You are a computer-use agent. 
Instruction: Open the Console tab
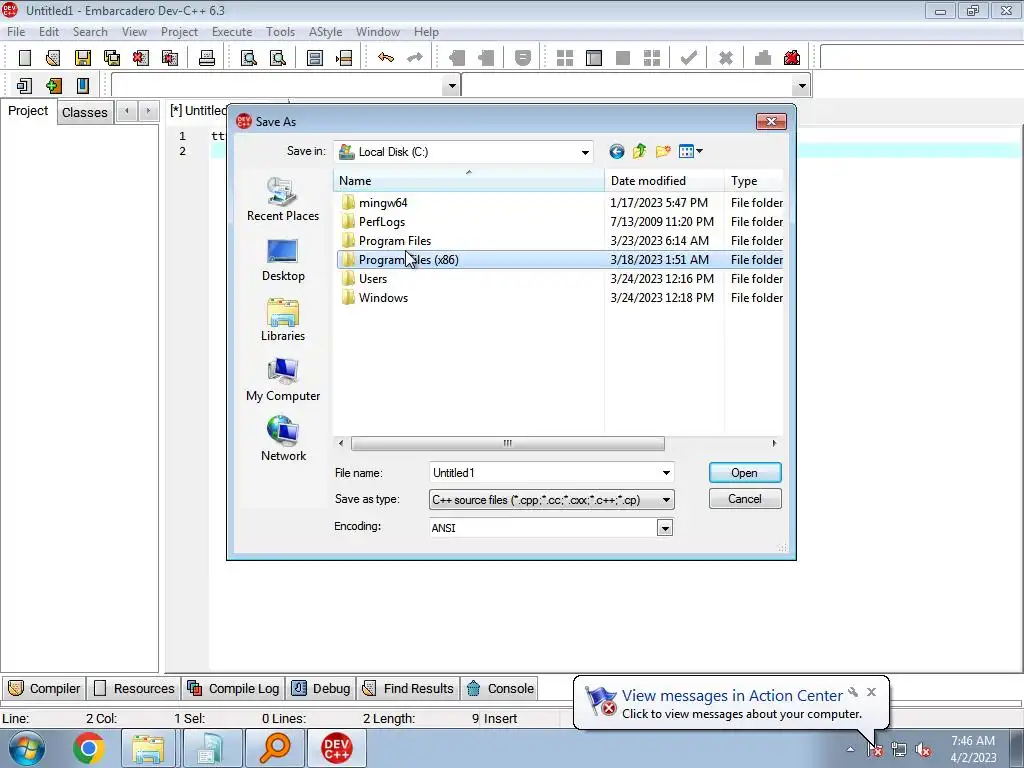(501, 688)
